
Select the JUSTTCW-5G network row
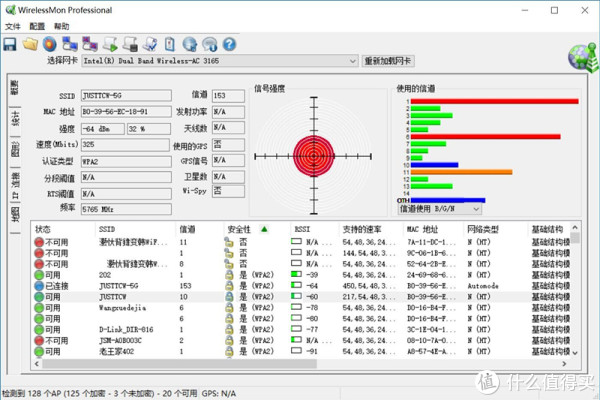point(301,286)
